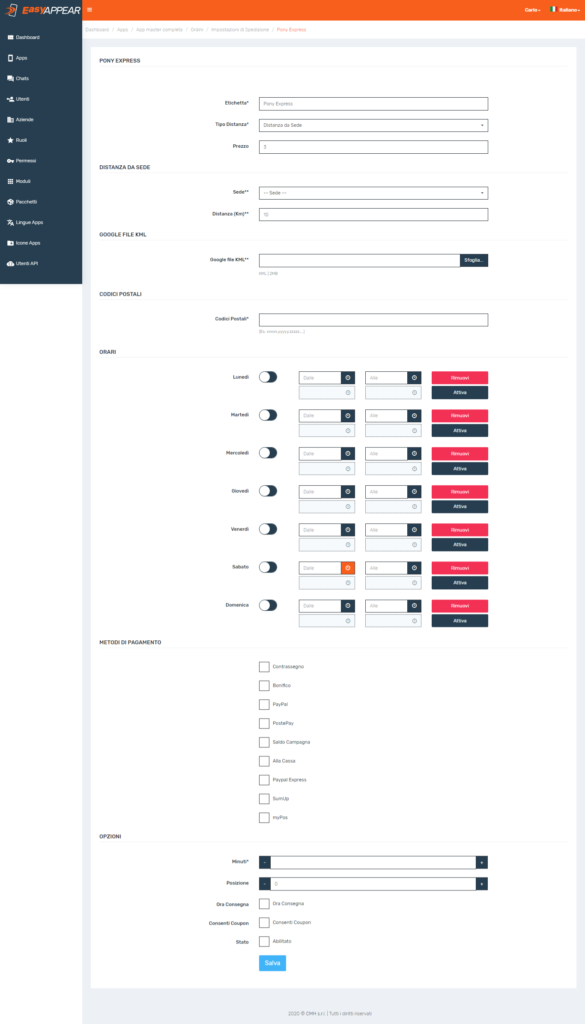The image size is (585, 1024).
Task: Click the Salva button
Action: (272, 963)
